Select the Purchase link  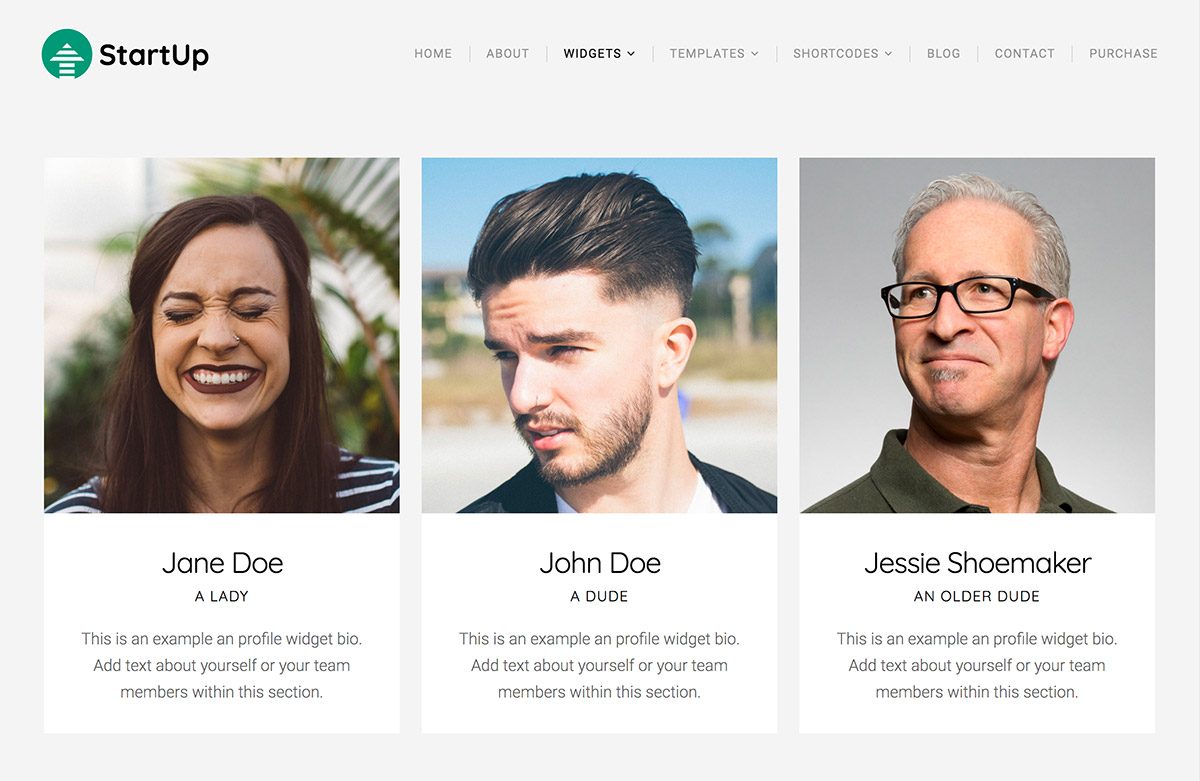[1123, 54]
